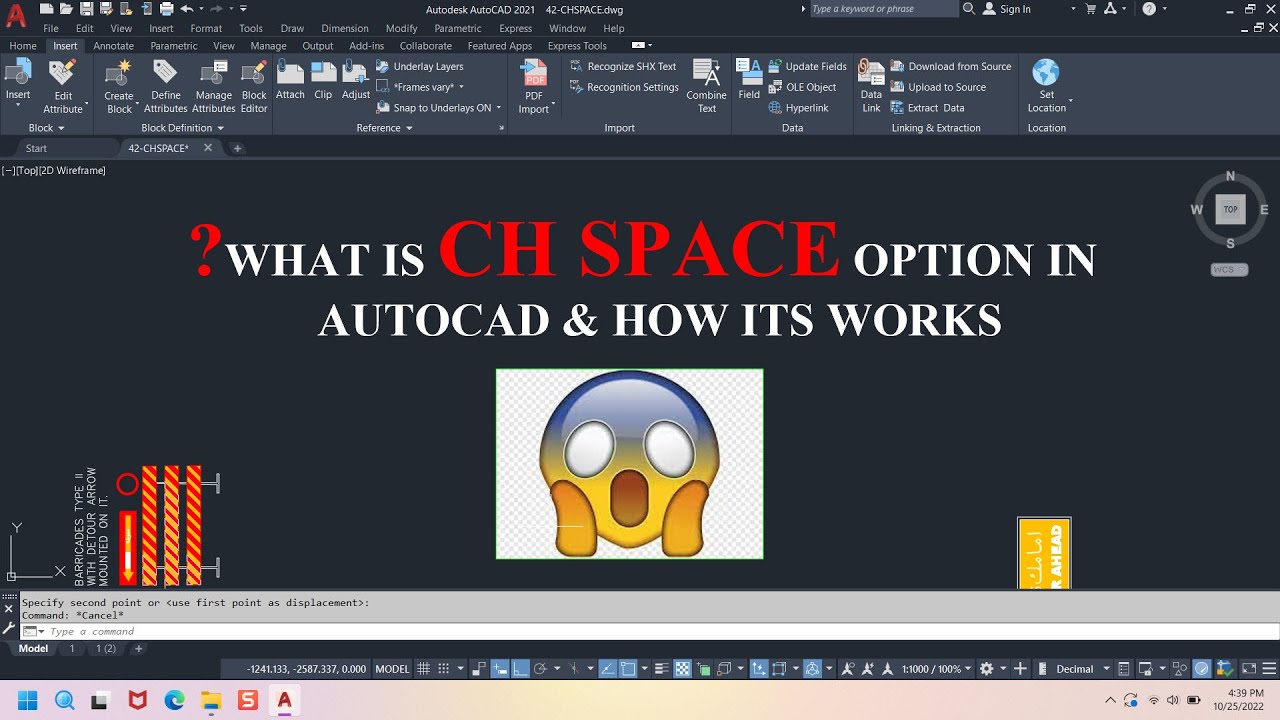This screenshot has width=1280, height=720.
Task: Click Recognize SHX Text button
Action: point(623,66)
